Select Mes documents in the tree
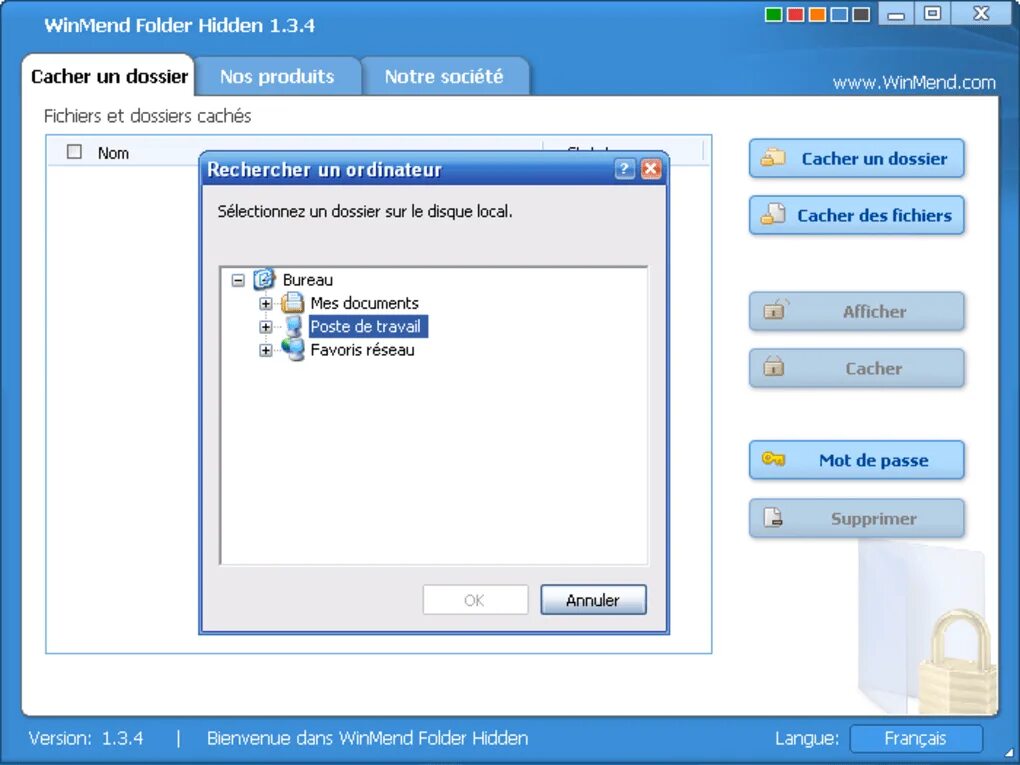The height and width of the screenshot is (765, 1020). [364, 304]
